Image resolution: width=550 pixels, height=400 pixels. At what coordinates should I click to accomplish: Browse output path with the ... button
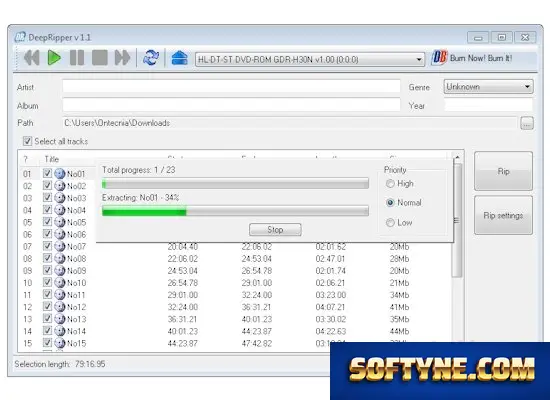pyautogui.click(x=526, y=123)
